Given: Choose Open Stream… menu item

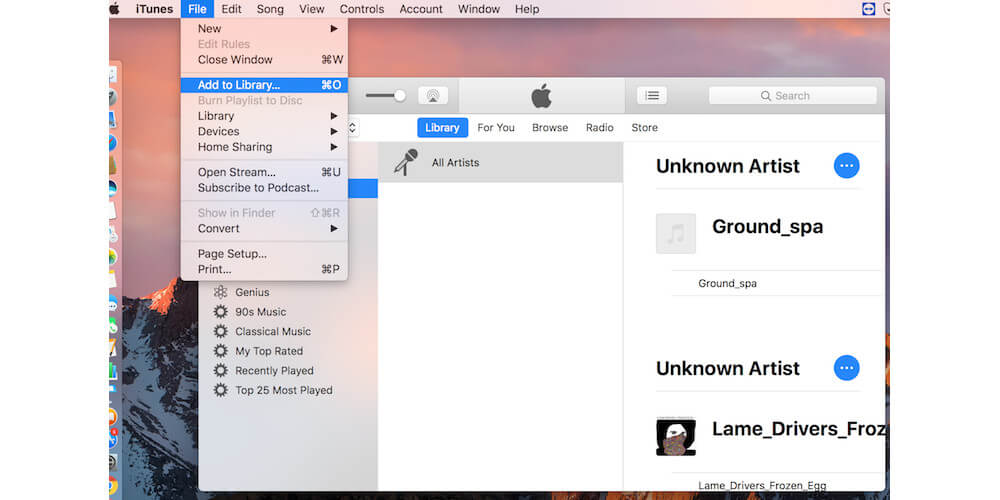Looking at the screenshot, I should click(264, 172).
